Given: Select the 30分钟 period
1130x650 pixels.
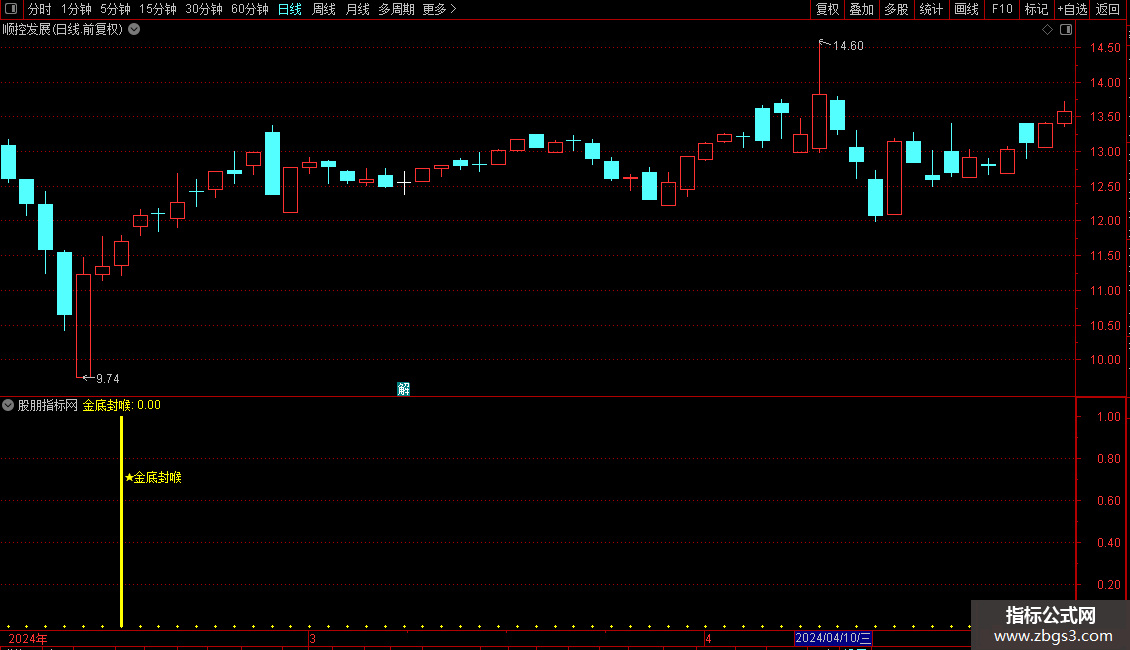Looking at the screenshot, I should (203, 9).
